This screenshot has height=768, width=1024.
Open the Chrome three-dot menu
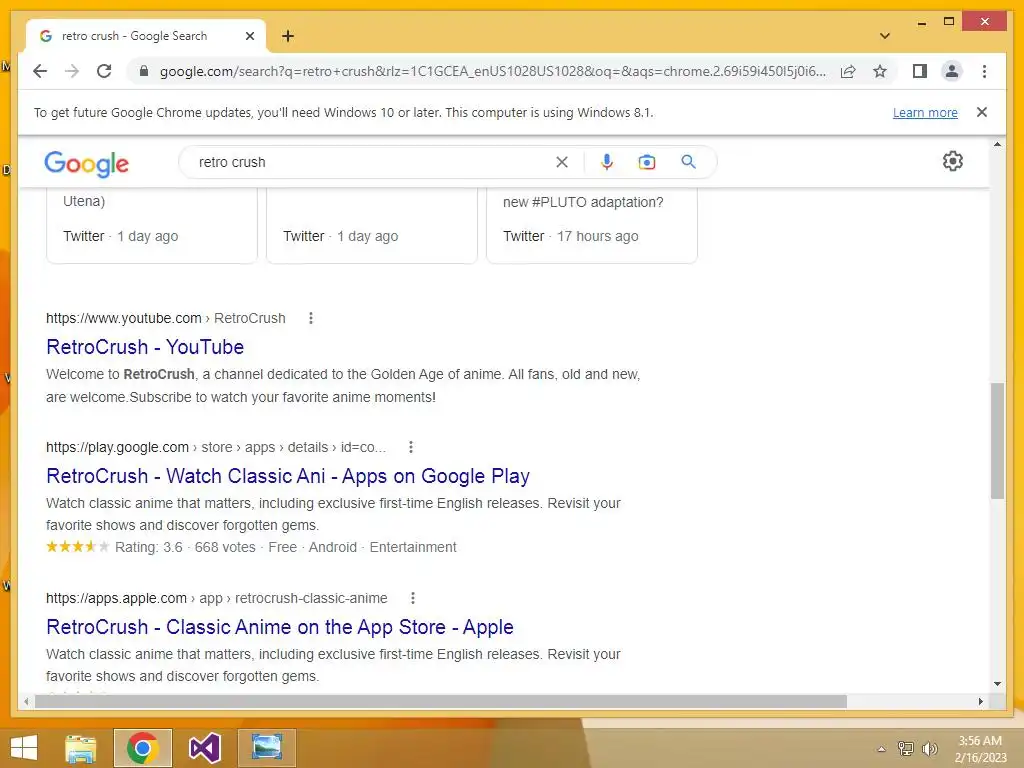coord(984,71)
